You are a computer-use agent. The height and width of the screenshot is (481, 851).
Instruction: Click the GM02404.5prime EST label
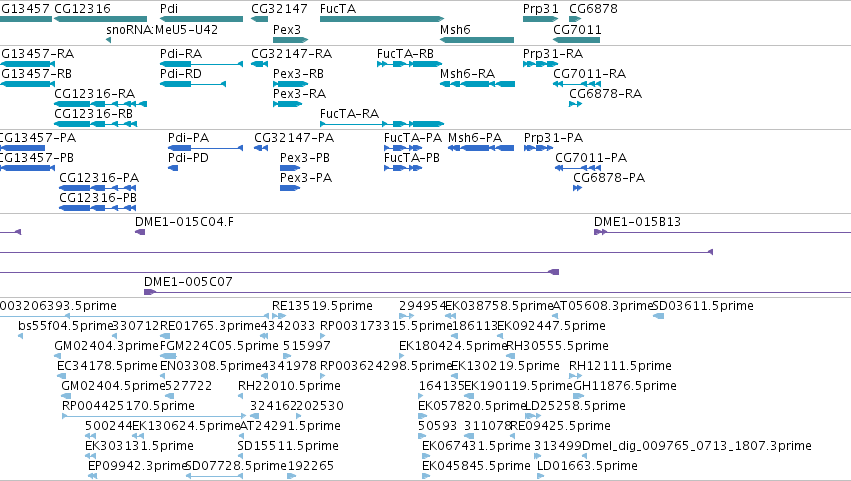pos(113,386)
